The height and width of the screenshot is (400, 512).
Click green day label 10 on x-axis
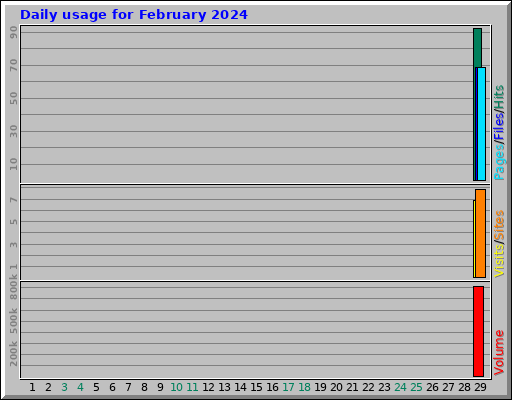(x=176, y=387)
